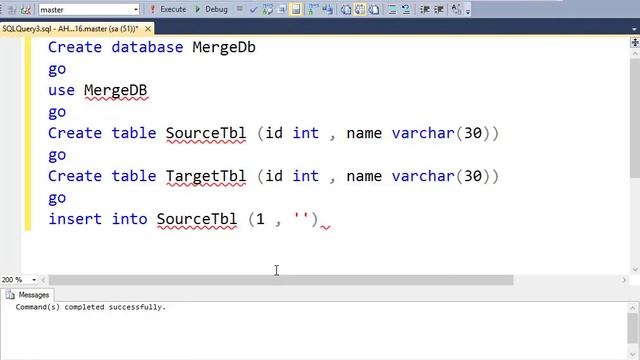Open the Query Options icon
This screenshot has height=360, width=640.
pos(282,9)
